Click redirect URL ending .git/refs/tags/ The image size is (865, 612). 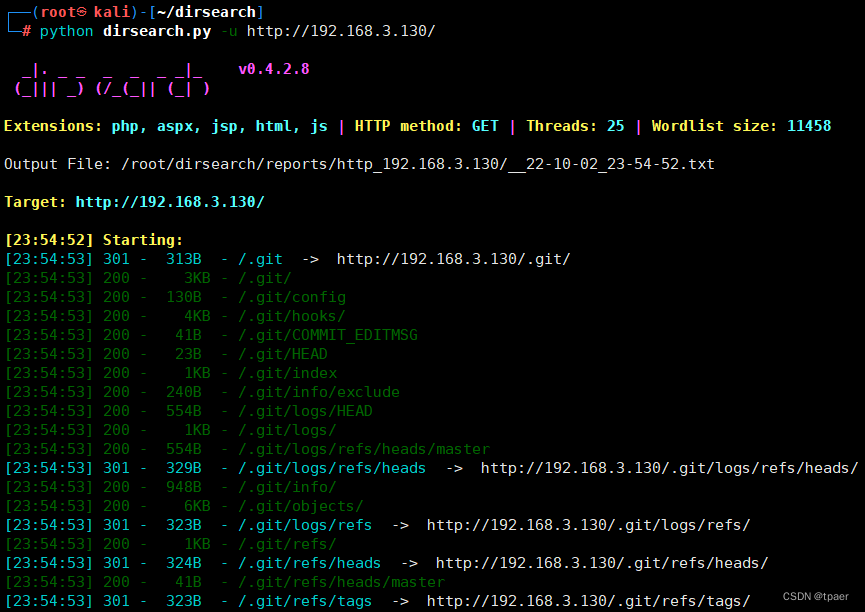[588, 601]
